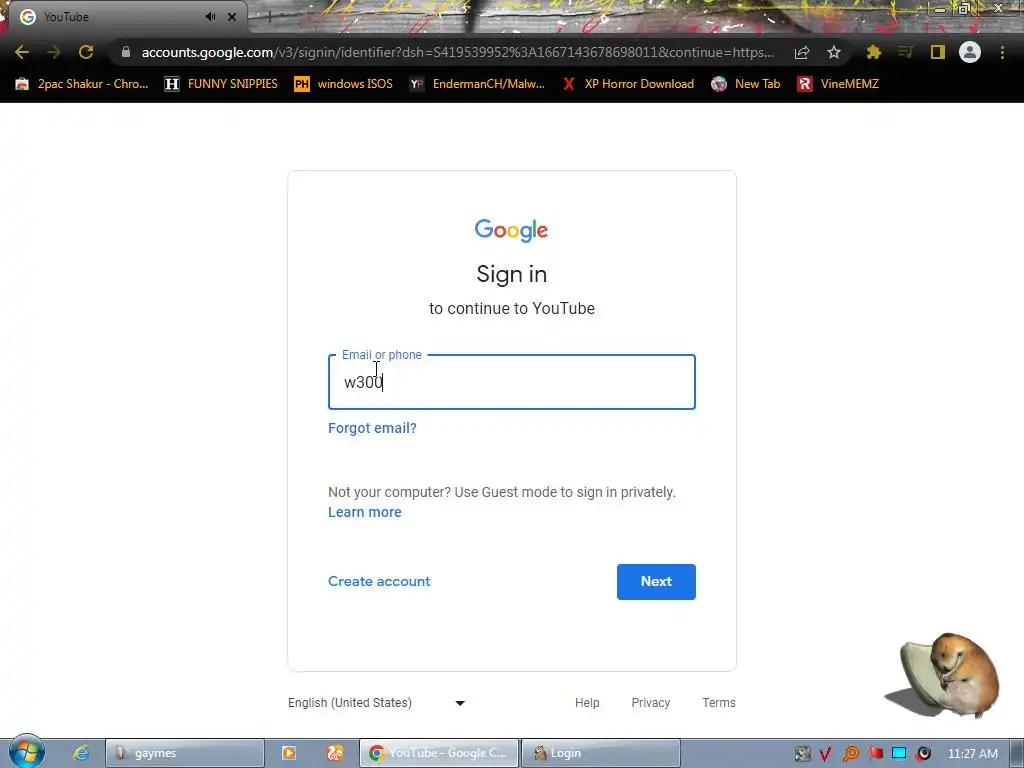Viewport: 1024px width, 768px height.
Task: Reload the sign-in page
Action: (x=86, y=52)
